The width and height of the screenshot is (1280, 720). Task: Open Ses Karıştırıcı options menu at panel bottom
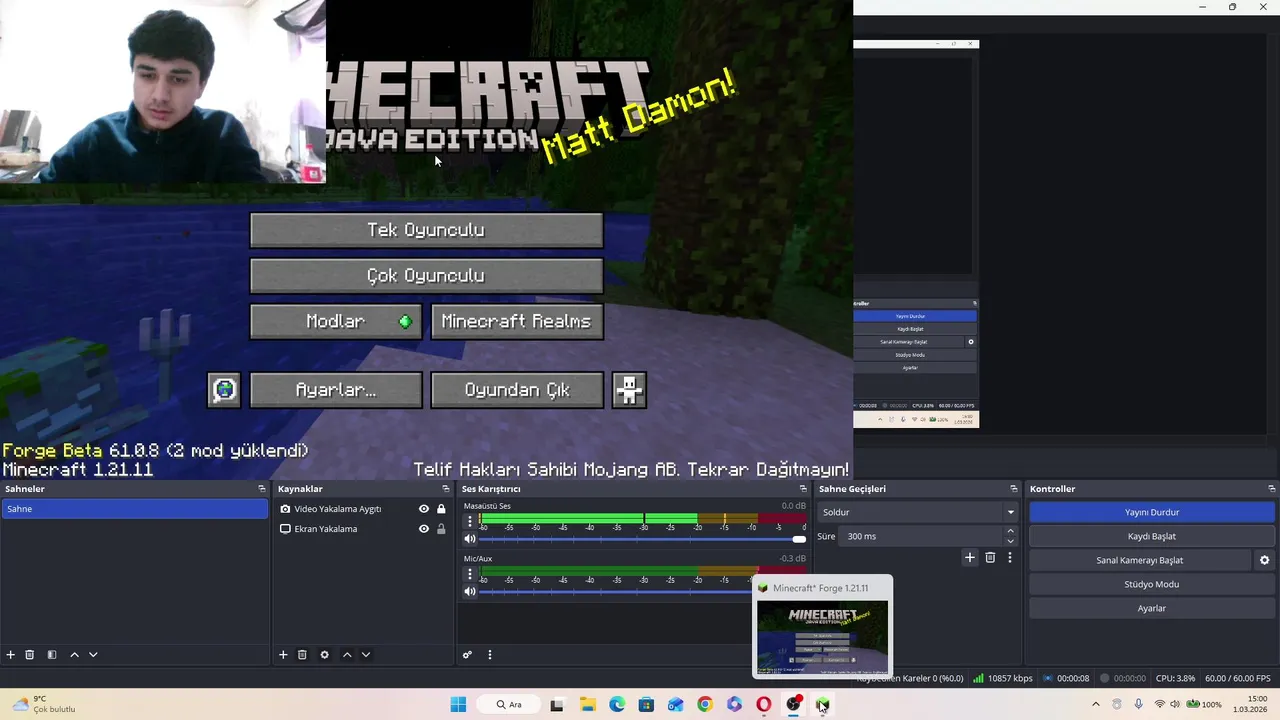coord(490,655)
